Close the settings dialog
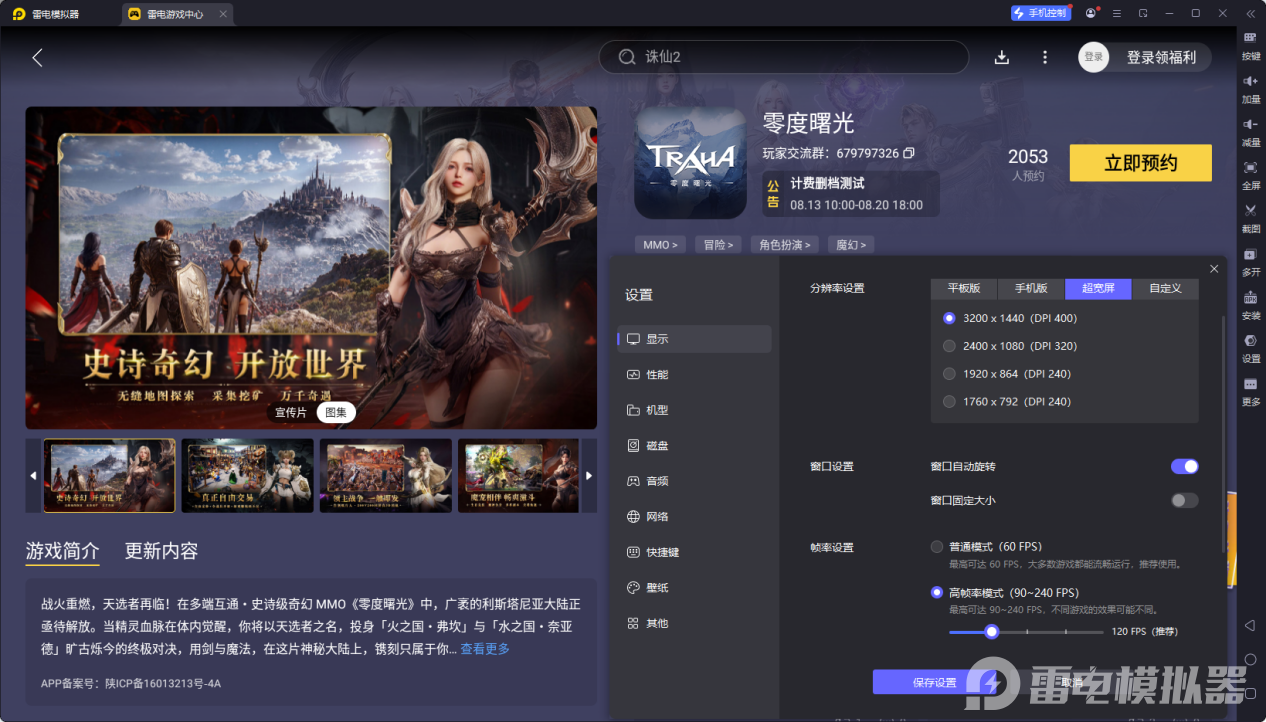The height and width of the screenshot is (722, 1266). (x=1214, y=269)
